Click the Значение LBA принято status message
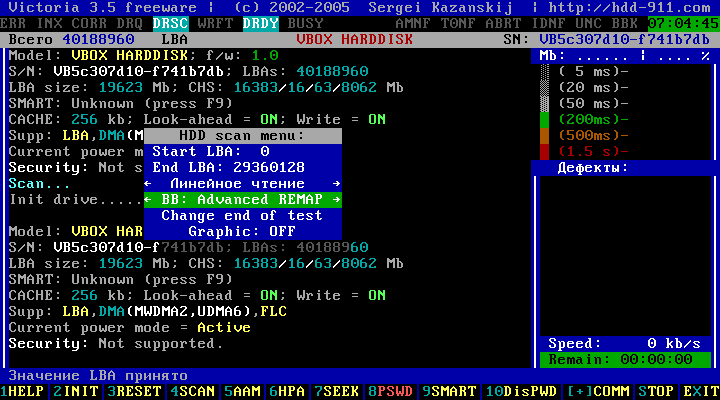This screenshot has height=400, width=720. (x=98, y=376)
